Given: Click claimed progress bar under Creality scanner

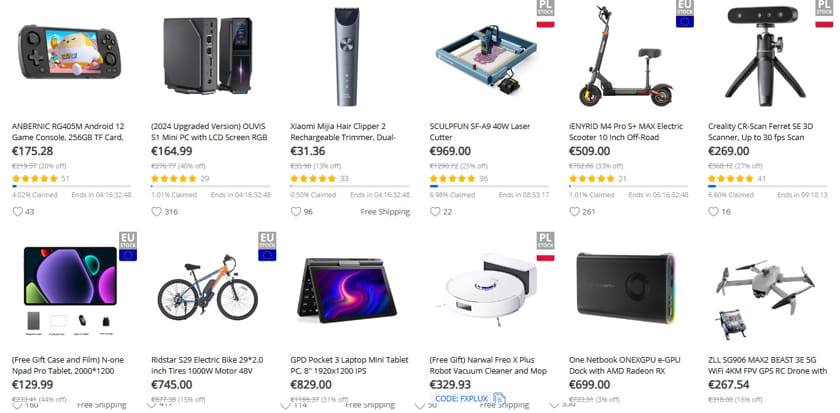Looking at the screenshot, I should tap(768, 186).
